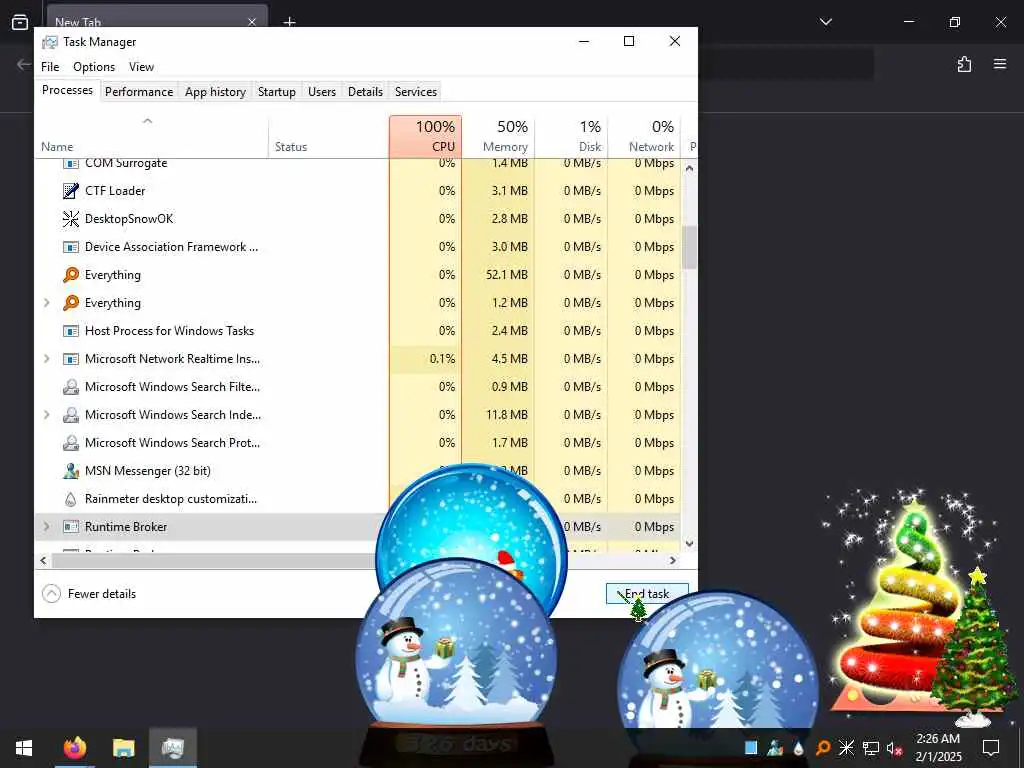This screenshot has height=768, width=1024.
Task: Open the Action Center notifications icon
Action: [x=991, y=748]
